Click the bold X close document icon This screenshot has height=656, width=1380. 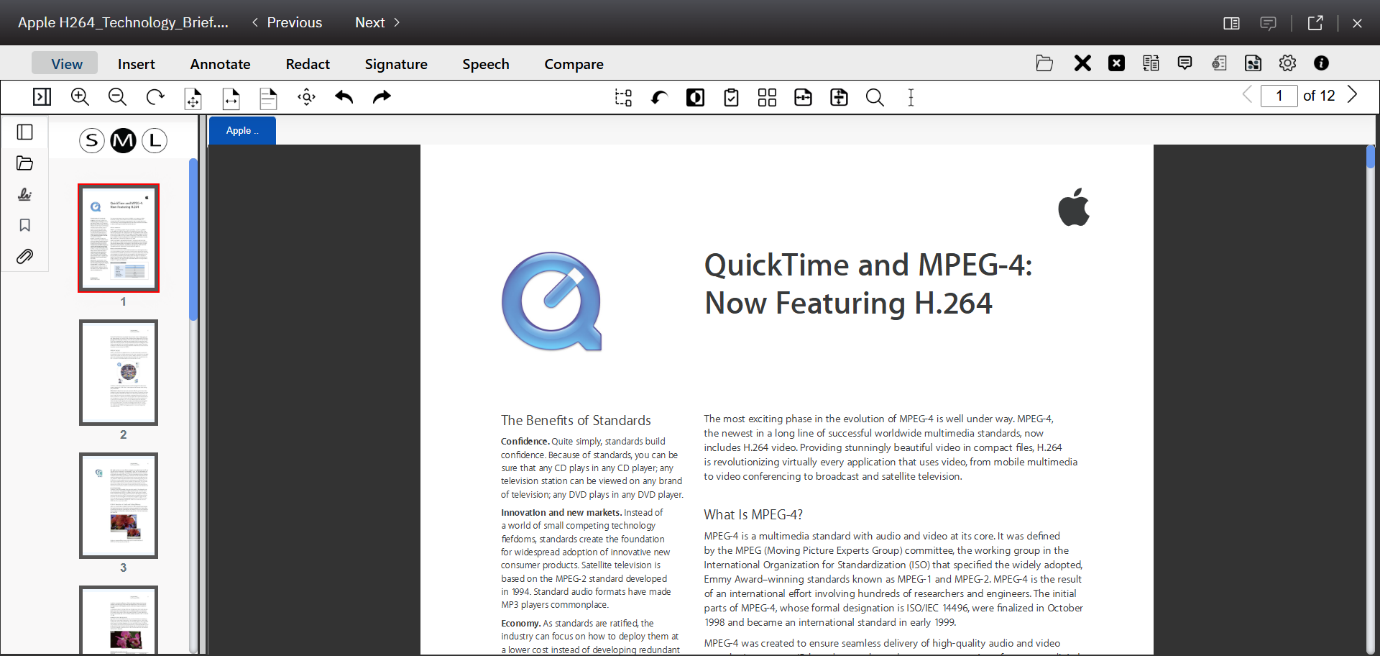pyautogui.click(x=1082, y=63)
